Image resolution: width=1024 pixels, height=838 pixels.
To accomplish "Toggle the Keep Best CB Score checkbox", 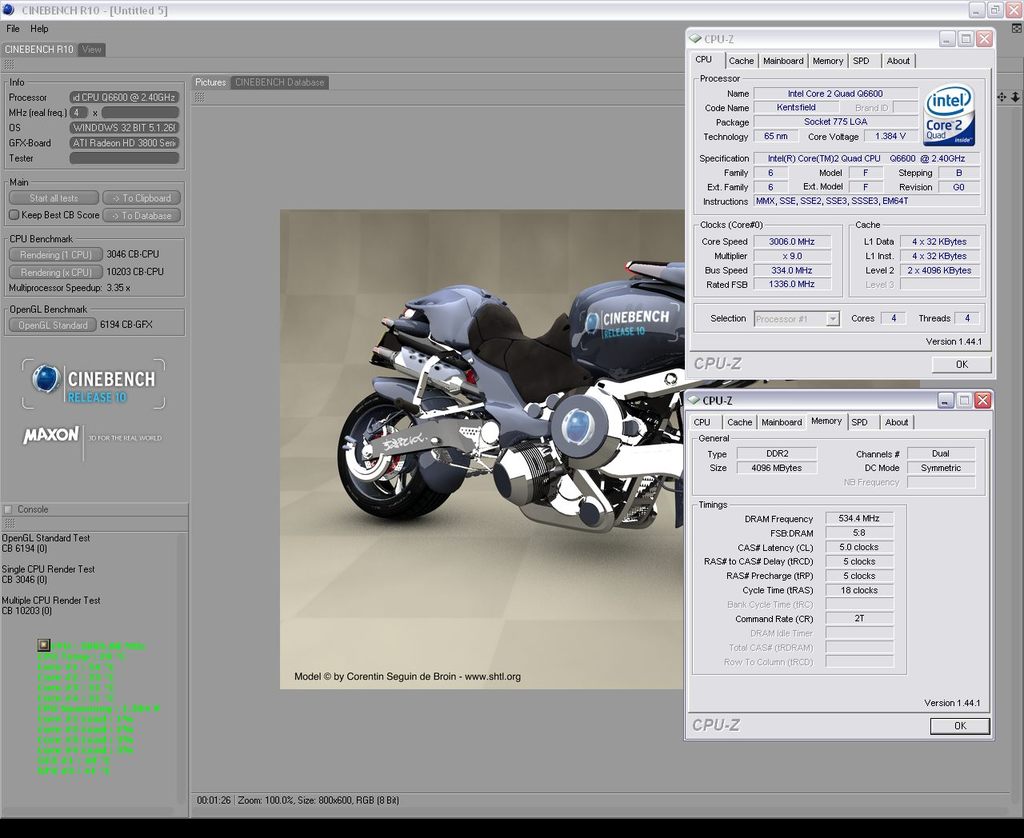I will 14,215.
